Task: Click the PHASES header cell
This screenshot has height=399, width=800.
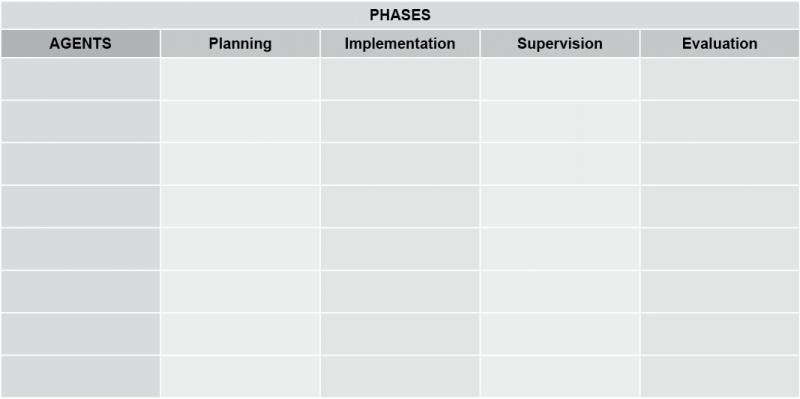Action: click(400, 15)
